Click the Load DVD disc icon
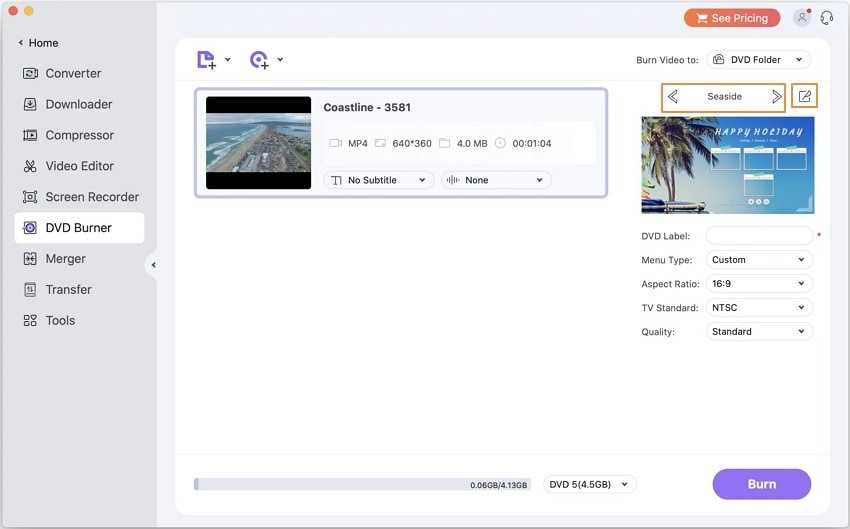The image size is (850, 529). 259,60
